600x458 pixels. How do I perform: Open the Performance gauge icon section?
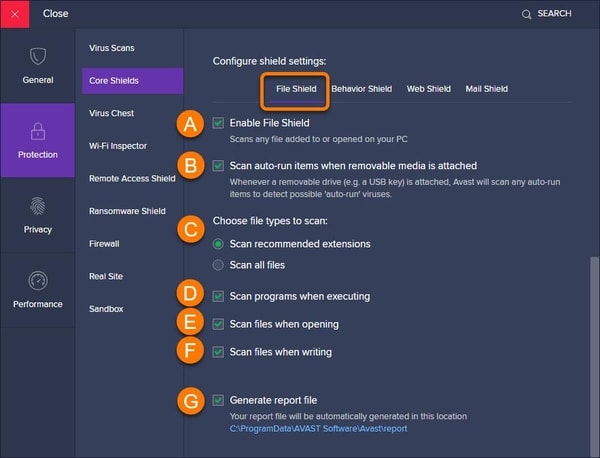(37, 281)
